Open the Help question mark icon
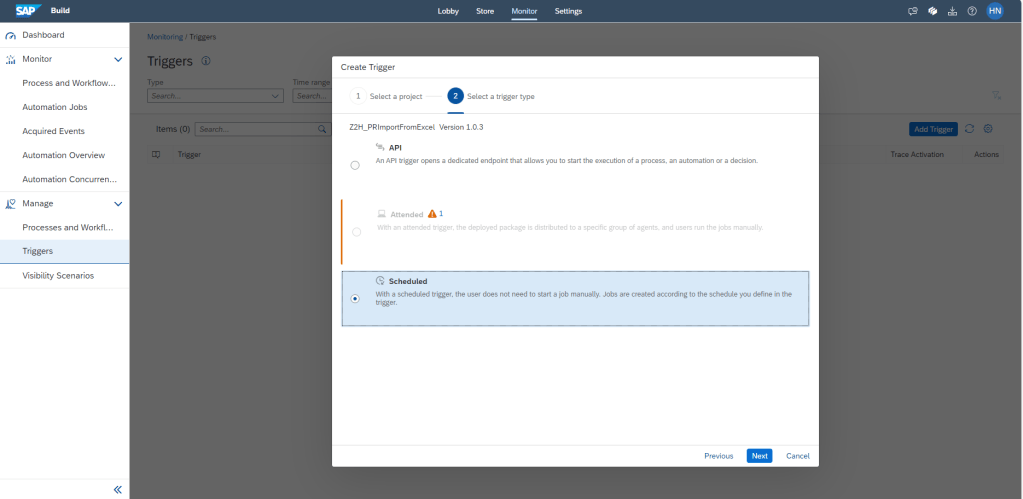This screenshot has width=1023, height=499. coord(972,11)
